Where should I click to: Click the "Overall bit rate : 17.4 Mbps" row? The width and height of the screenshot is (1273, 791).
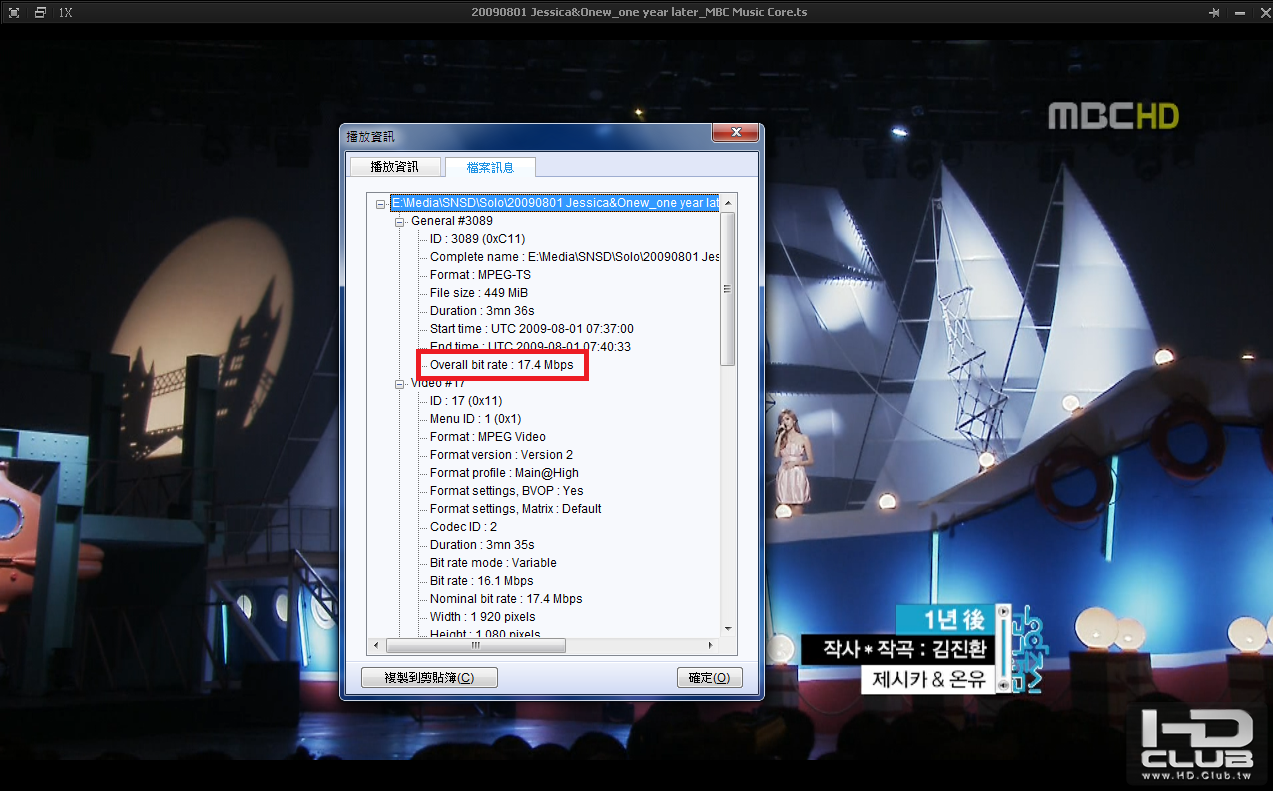502,365
